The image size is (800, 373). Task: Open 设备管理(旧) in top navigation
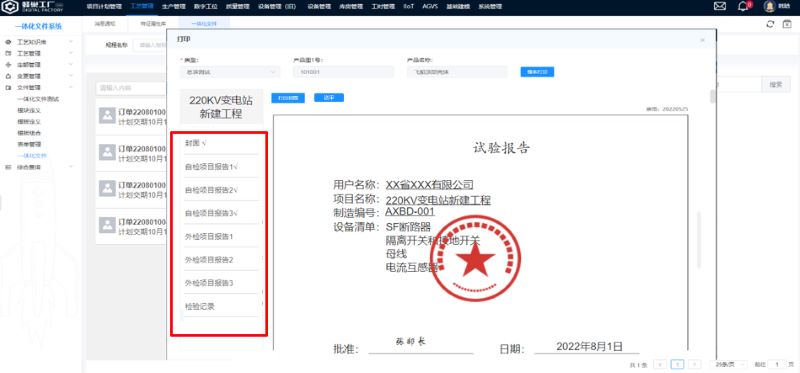point(278,7)
